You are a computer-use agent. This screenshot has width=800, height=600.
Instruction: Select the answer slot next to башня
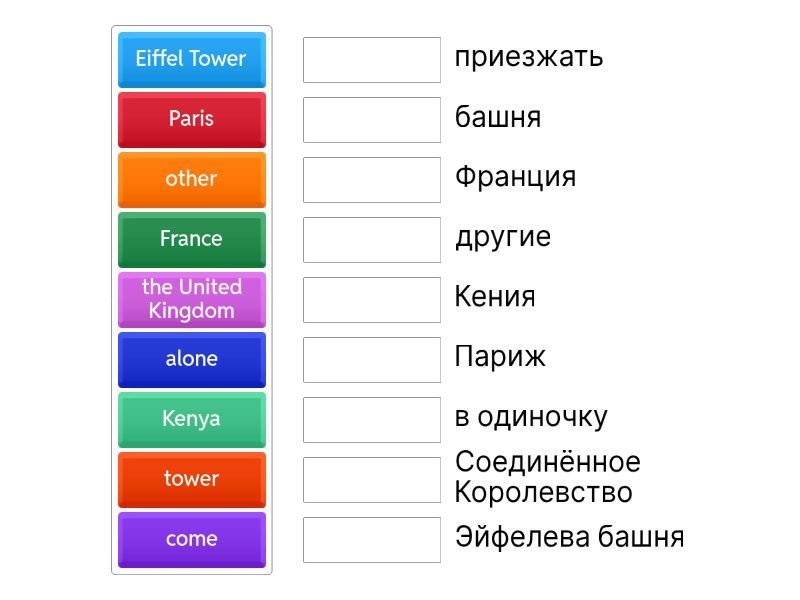(x=372, y=120)
